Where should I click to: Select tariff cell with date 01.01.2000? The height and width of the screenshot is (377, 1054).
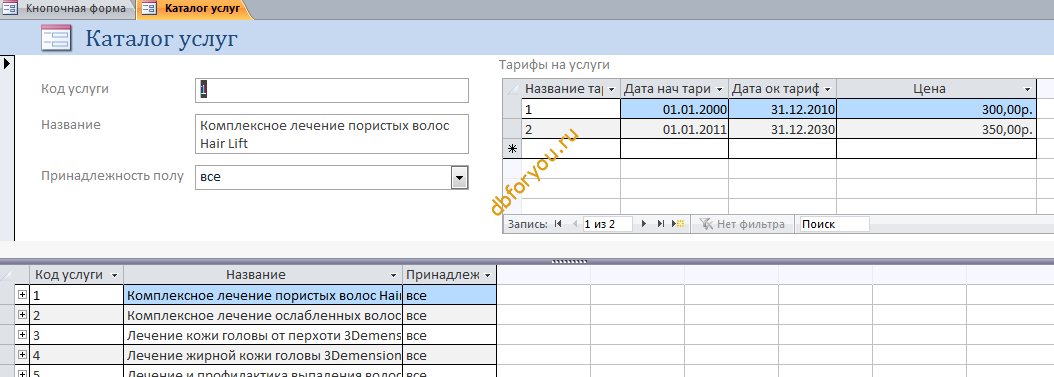pos(674,109)
